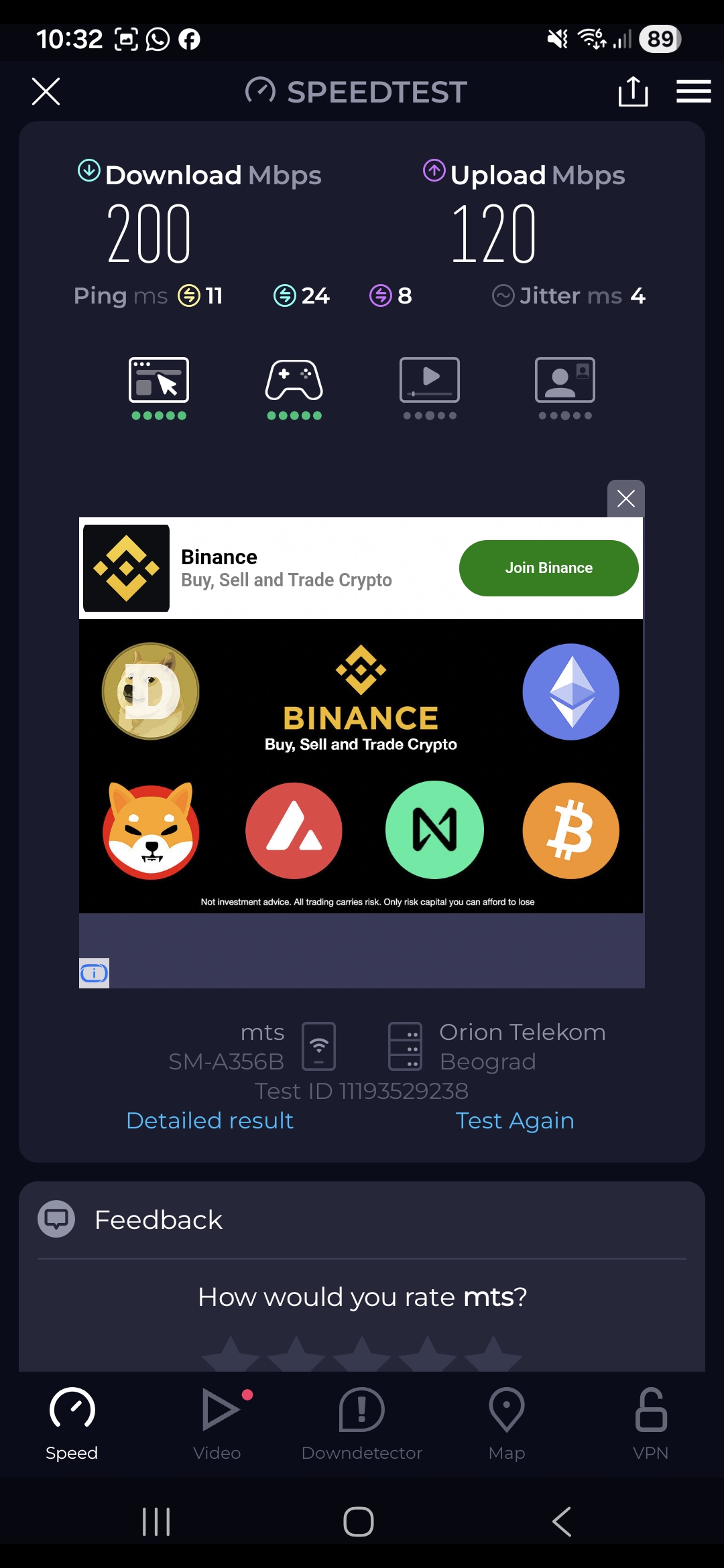Select the gaming controller quality icon

(294, 389)
